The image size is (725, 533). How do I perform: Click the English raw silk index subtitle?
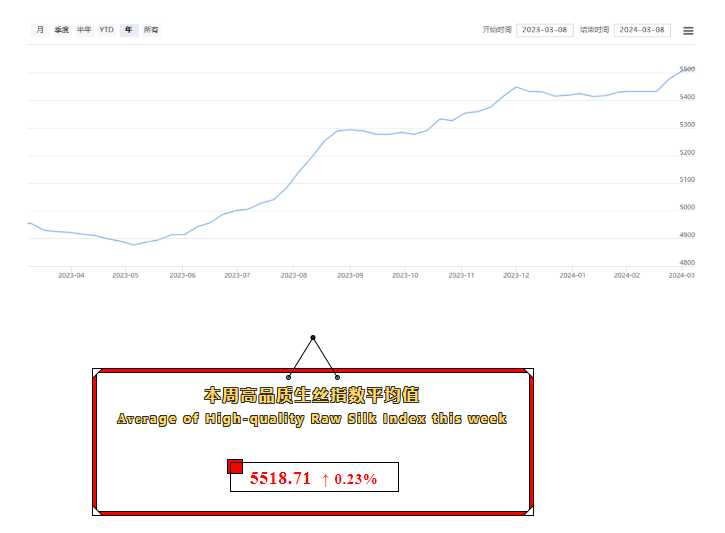click(x=311, y=419)
